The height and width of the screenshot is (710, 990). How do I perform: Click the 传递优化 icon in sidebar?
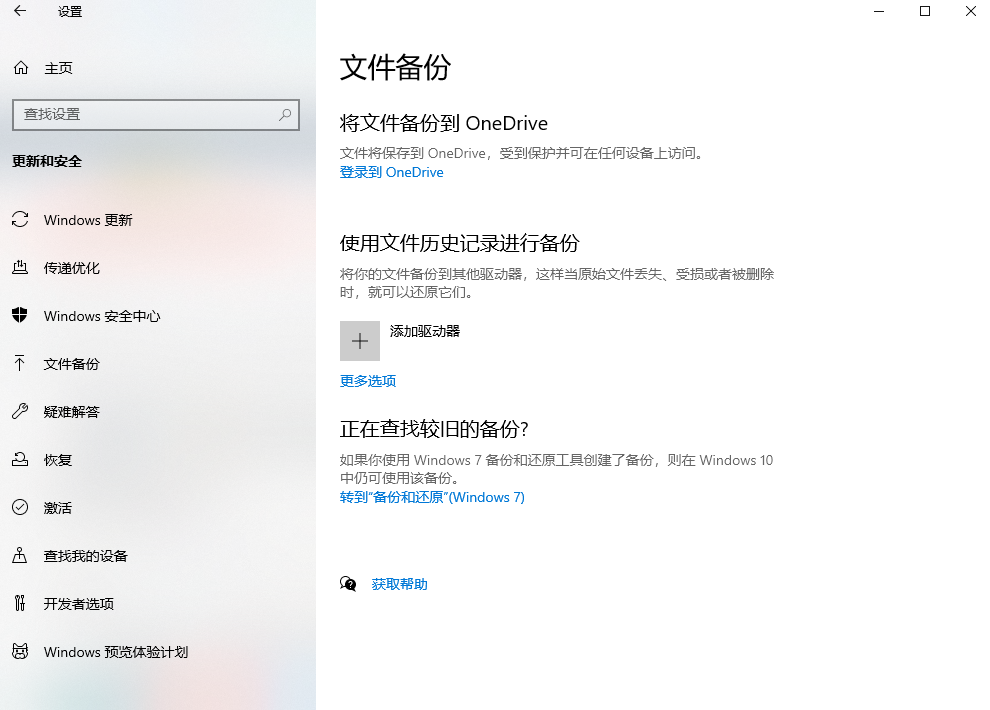pyautogui.click(x=20, y=268)
